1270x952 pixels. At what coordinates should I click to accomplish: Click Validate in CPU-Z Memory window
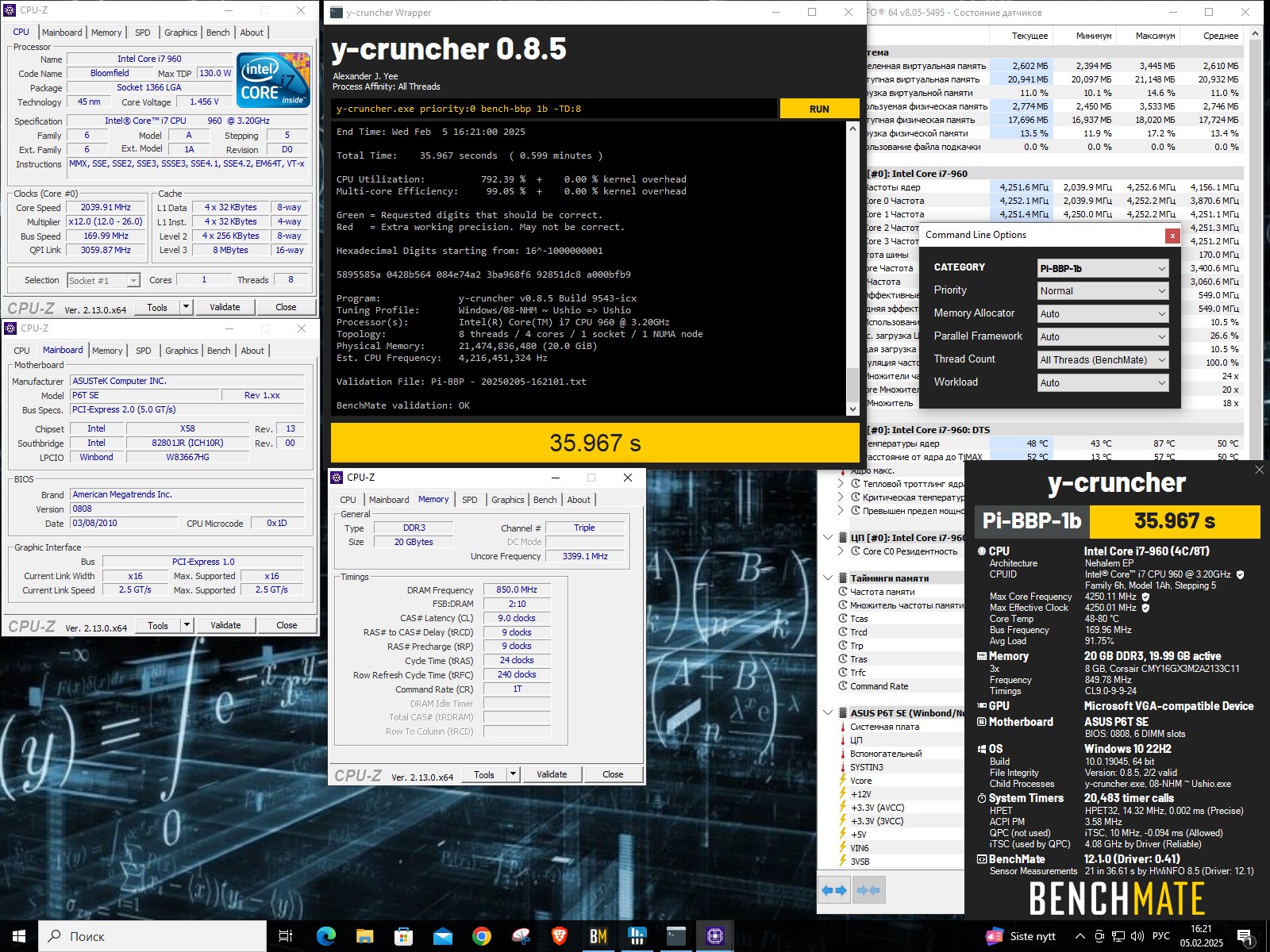click(x=552, y=774)
